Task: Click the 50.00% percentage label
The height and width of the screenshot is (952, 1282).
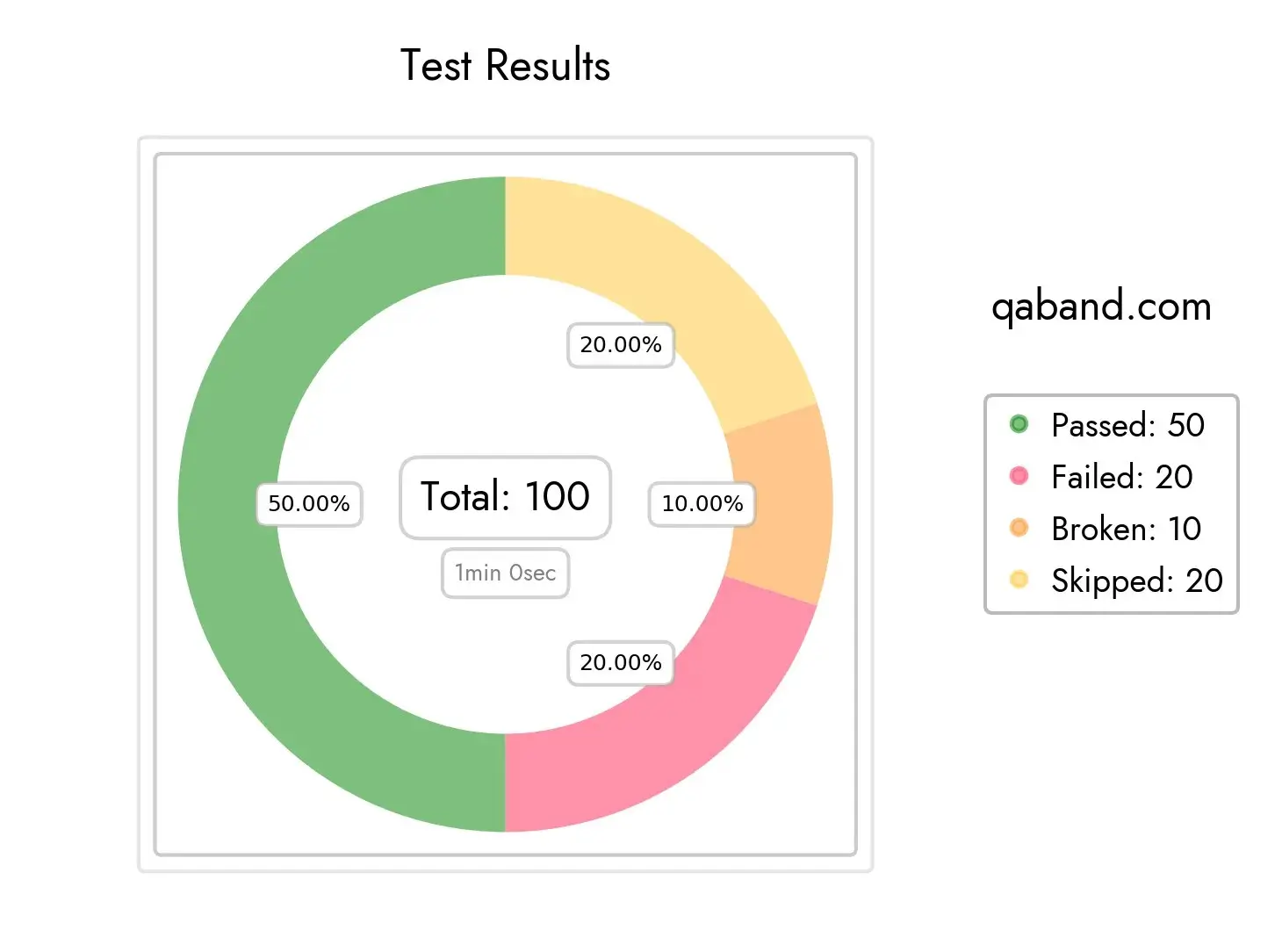Action: tap(309, 504)
